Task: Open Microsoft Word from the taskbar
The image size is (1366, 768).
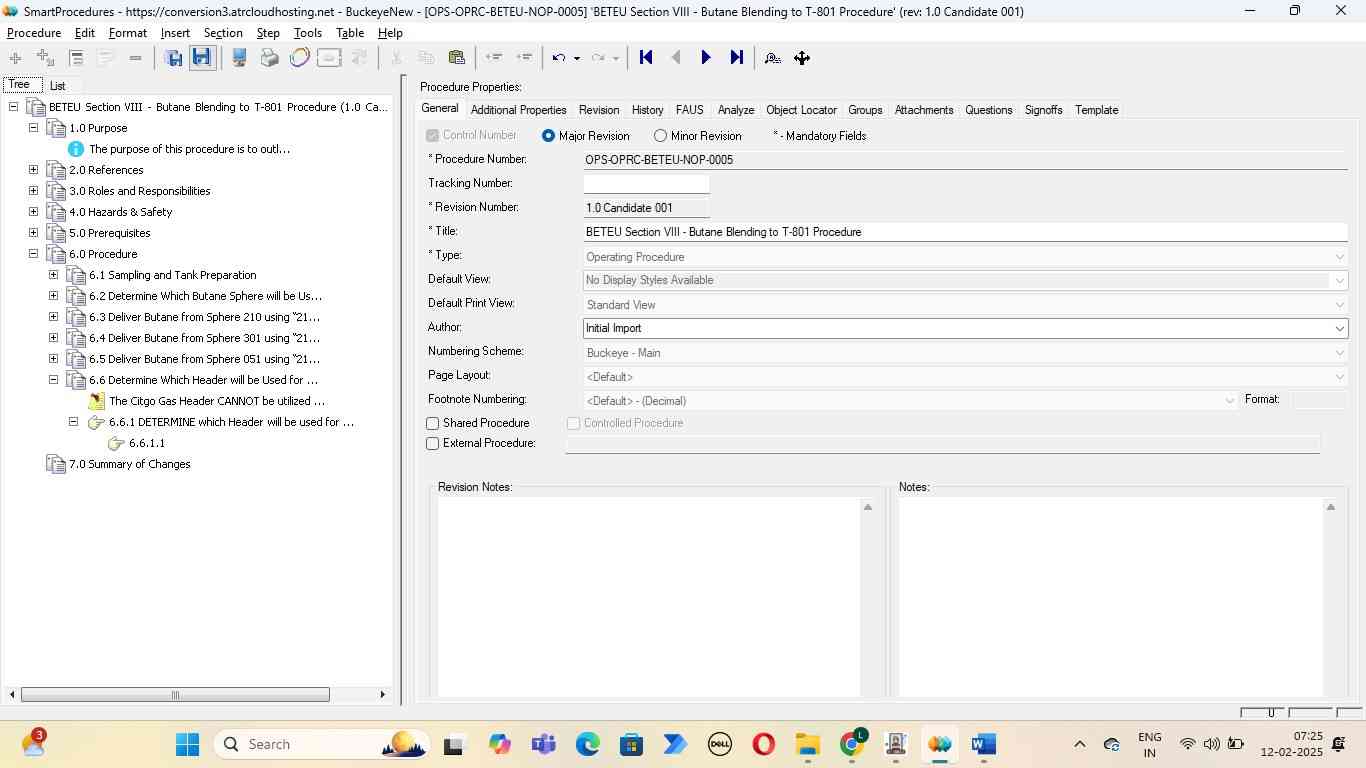Action: [x=982, y=744]
